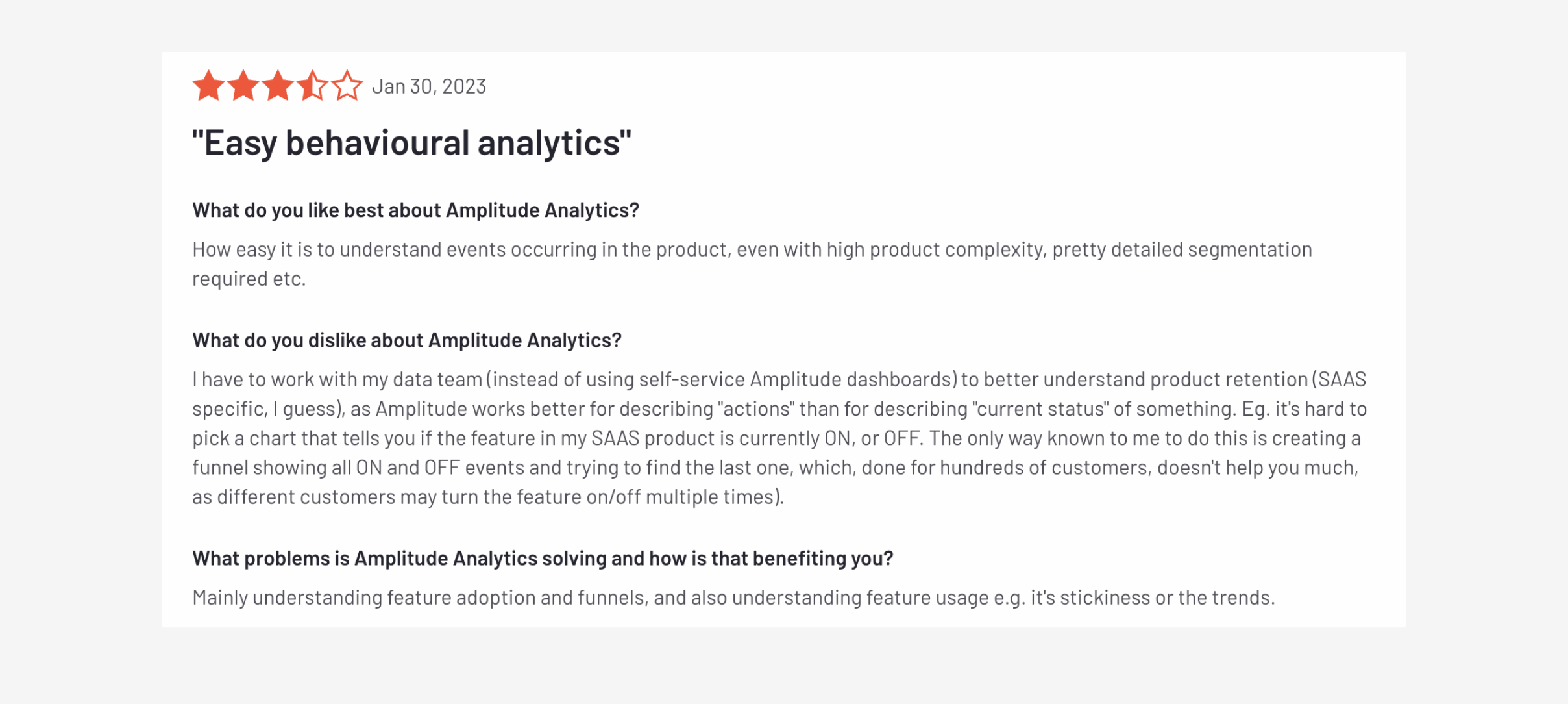This screenshot has width=1568, height=704.
Task: Click the half-filled fourth rating star
Action: (312, 86)
